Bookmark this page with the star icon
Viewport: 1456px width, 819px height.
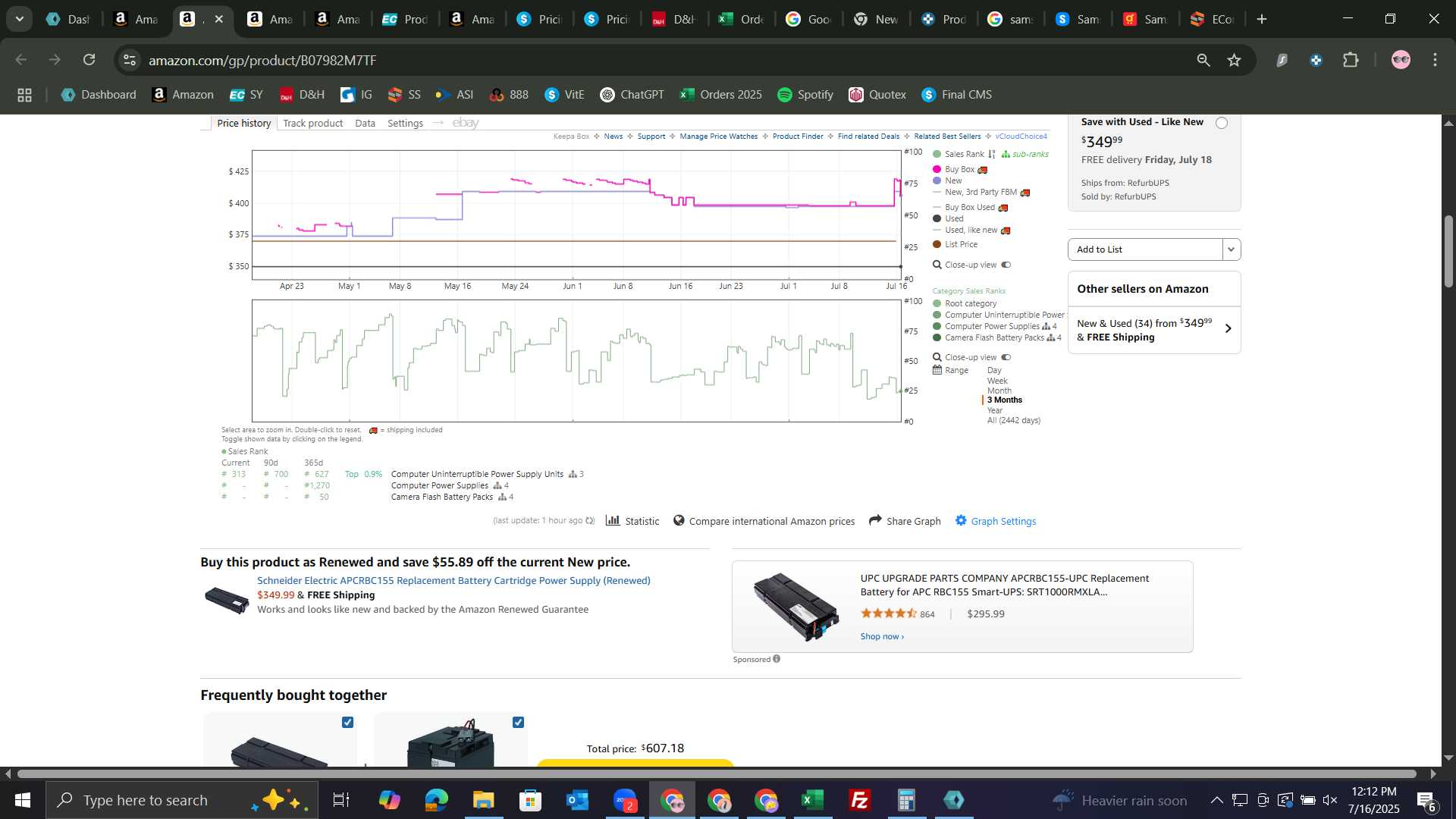tap(1235, 60)
